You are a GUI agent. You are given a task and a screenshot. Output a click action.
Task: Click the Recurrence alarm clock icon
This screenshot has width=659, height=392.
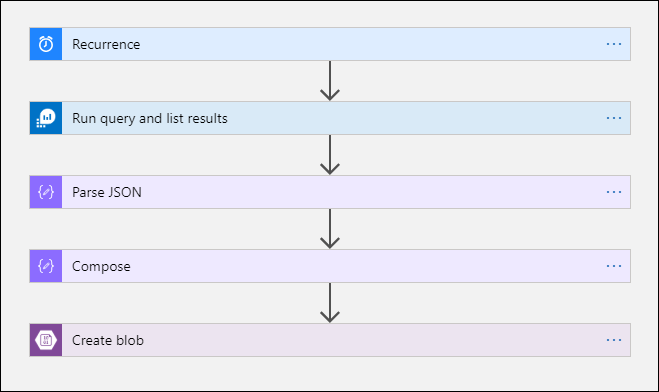pyautogui.click(x=46, y=44)
